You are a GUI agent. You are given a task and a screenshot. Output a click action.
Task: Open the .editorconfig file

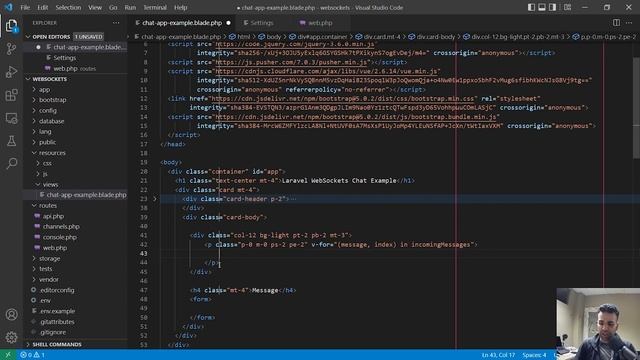pos(57,290)
